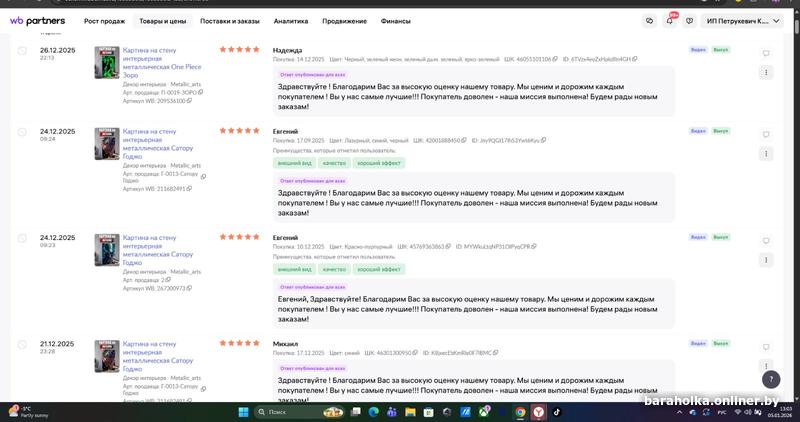The image size is (800, 422).
Task: Open the chat icon left of the bell
Action: point(649,21)
